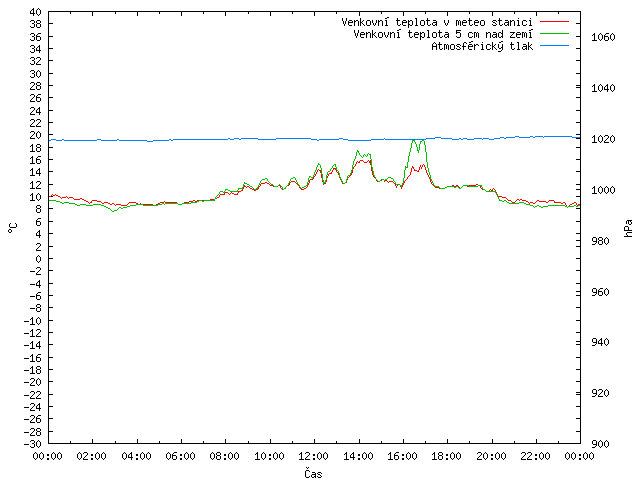Click x-axis label '08:00'
This screenshot has width=640, height=480.
[224, 456]
